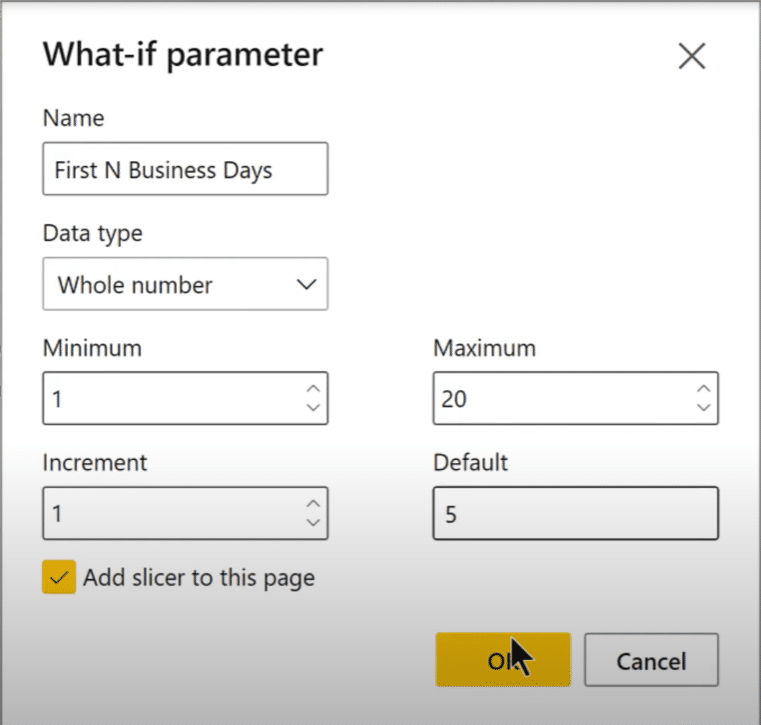Click the 'What-if parameter' dialog title
761x725 pixels.
click(x=183, y=55)
